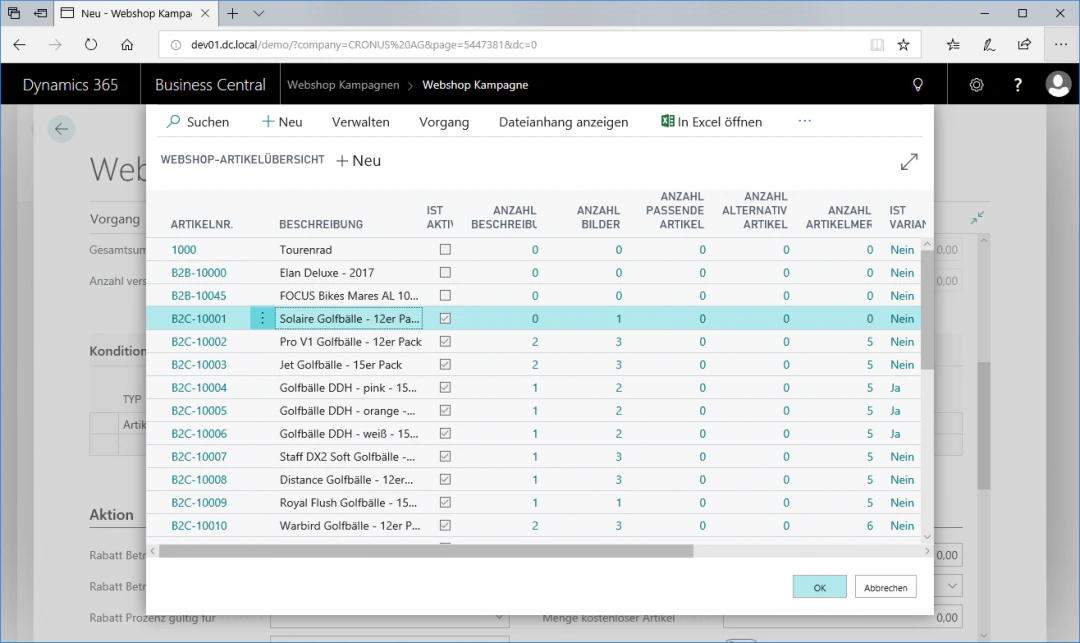
Task: Open browser settings and more menu
Action: [1060, 45]
